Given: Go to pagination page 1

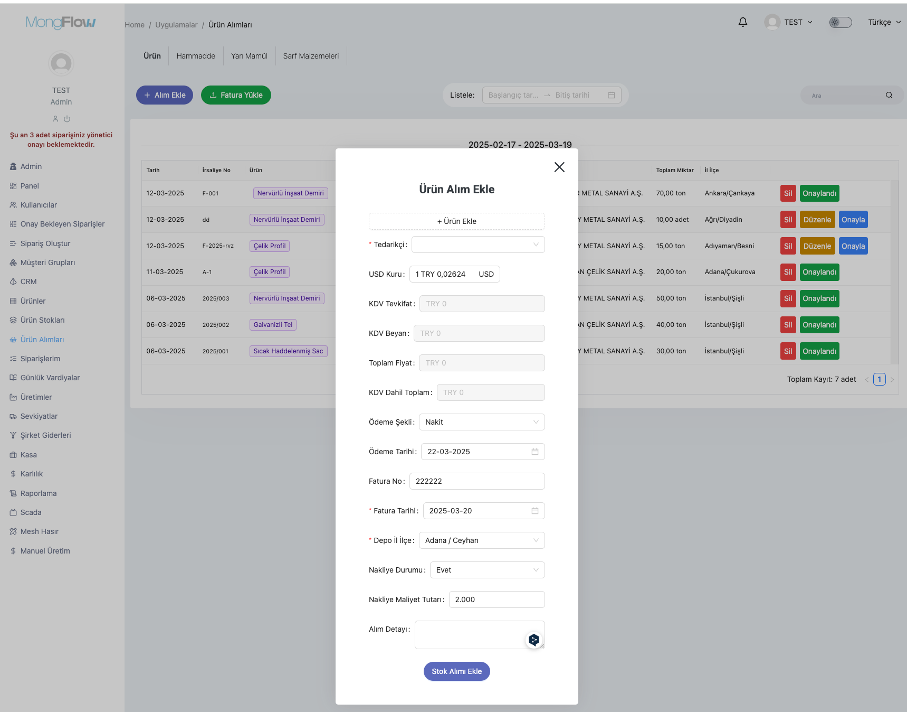Looking at the screenshot, I should pyautogui.click(x=879, y=380).
